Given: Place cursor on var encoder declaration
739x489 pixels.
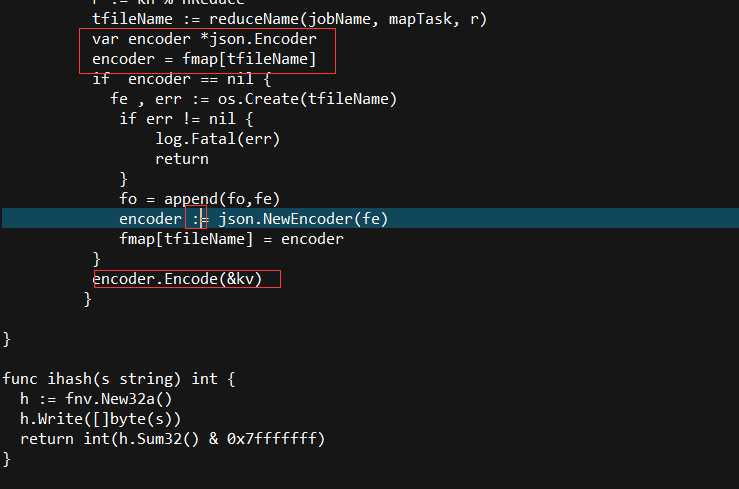Looking at the screenshot, I should [x=204, y=39].
